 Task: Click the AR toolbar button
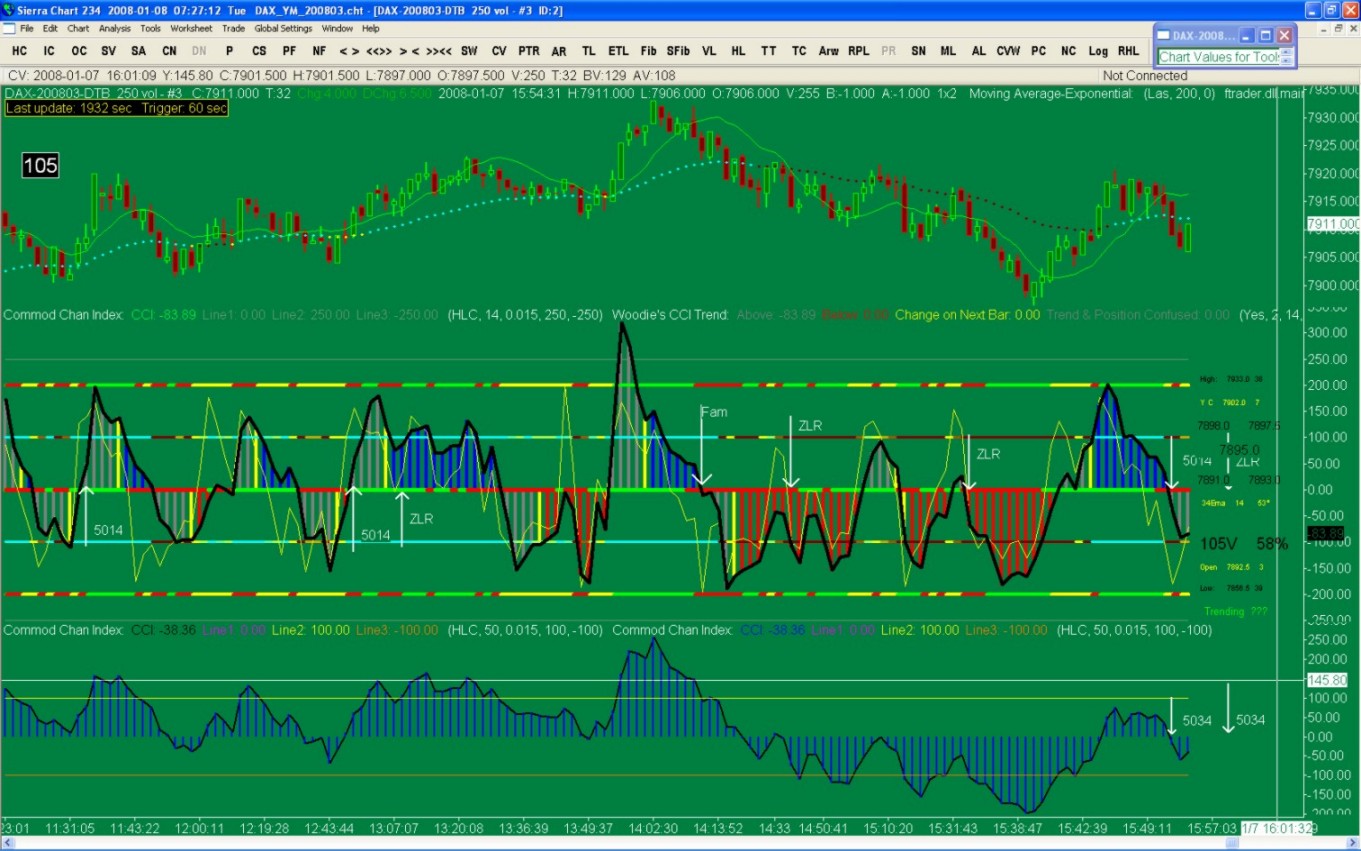(559, 51)
